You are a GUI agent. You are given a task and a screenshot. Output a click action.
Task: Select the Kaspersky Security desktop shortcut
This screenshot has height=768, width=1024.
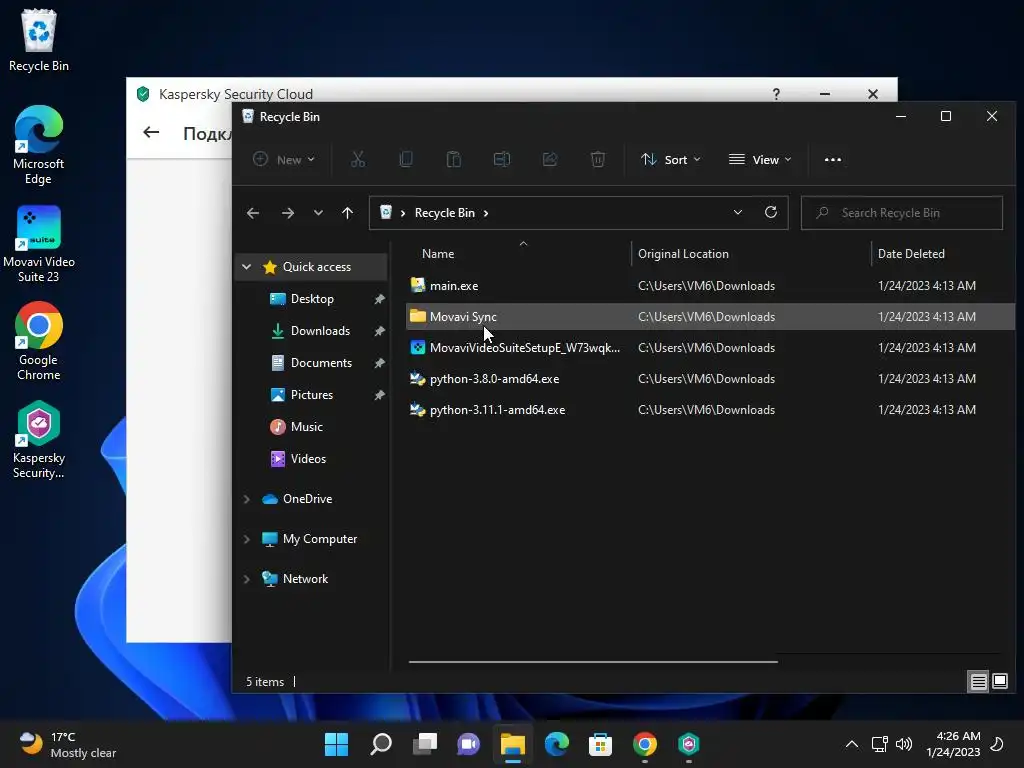pos(39,440)
